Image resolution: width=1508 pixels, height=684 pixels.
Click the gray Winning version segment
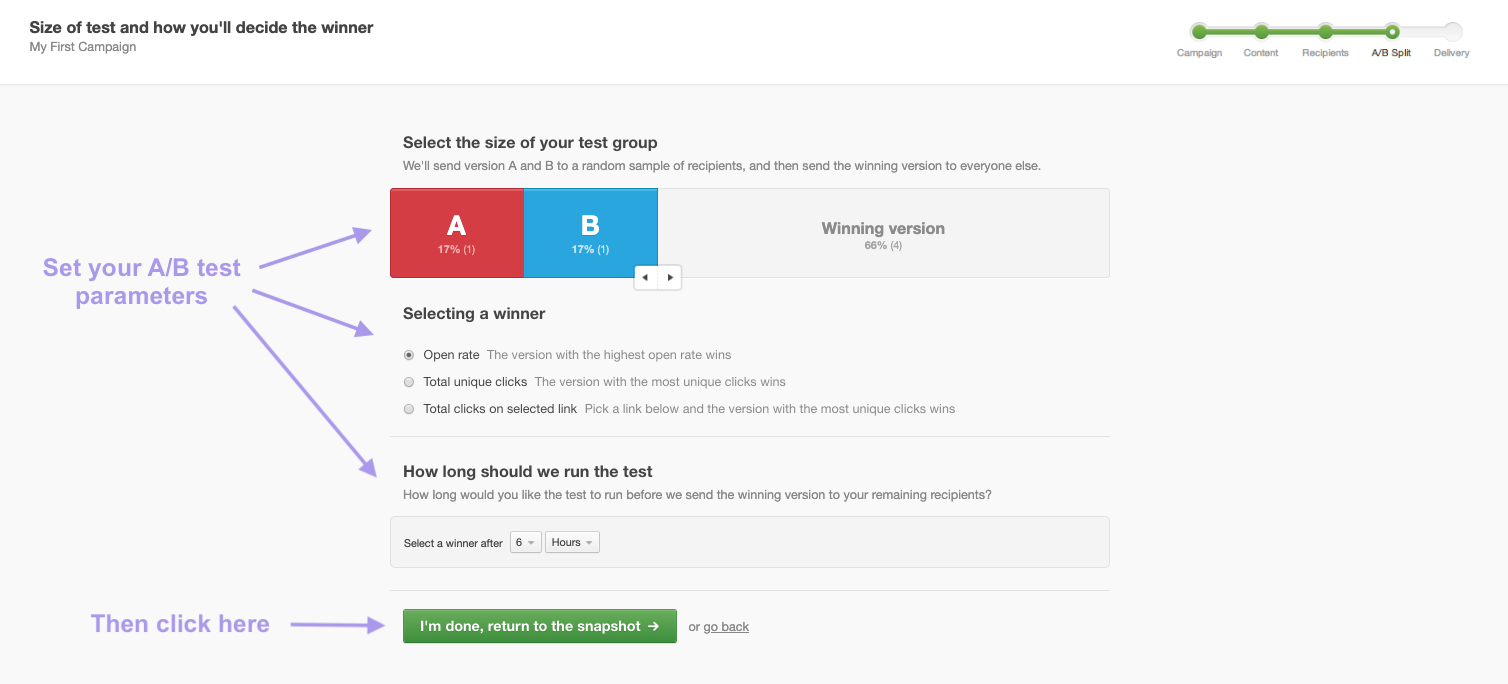(x=883, y=232)
